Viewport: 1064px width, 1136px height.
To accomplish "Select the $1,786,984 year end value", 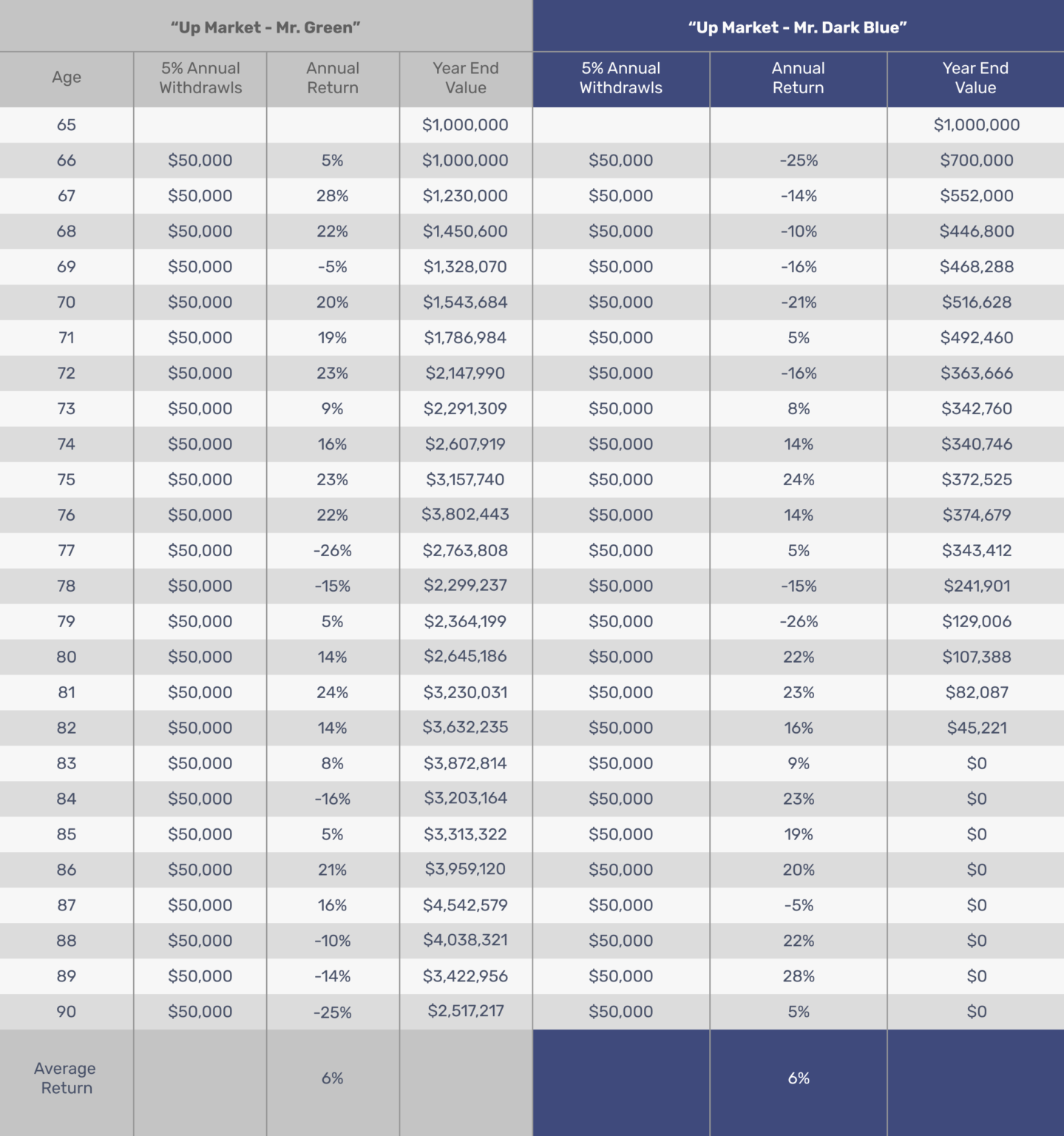I will point(465,338).
